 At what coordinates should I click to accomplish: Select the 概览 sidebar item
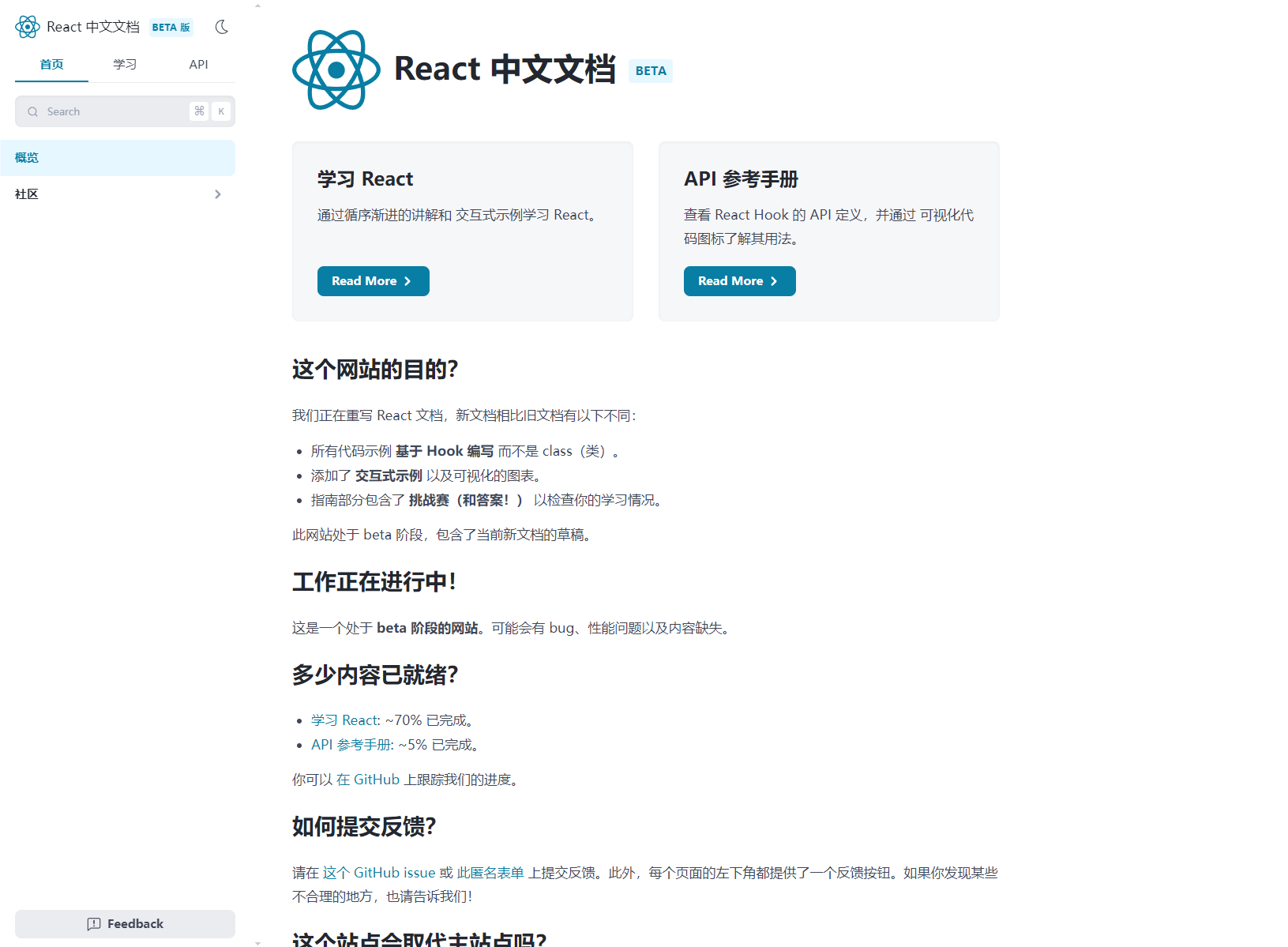[x=118, y=158]
